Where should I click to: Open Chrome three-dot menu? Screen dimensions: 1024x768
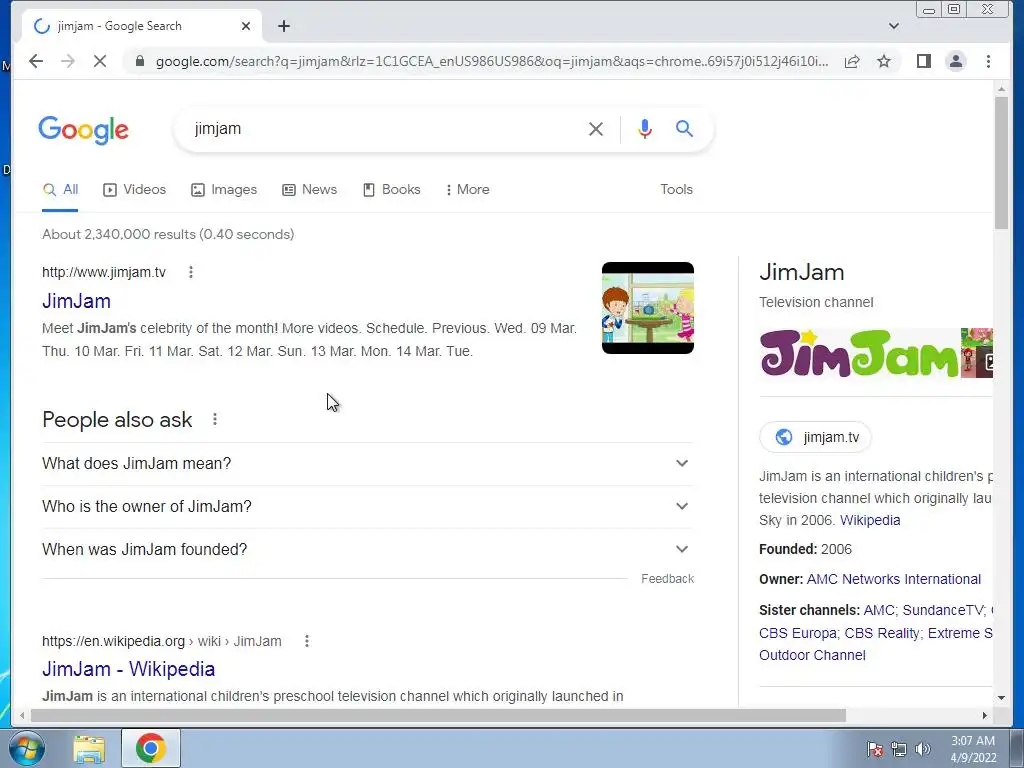point(988,61)
